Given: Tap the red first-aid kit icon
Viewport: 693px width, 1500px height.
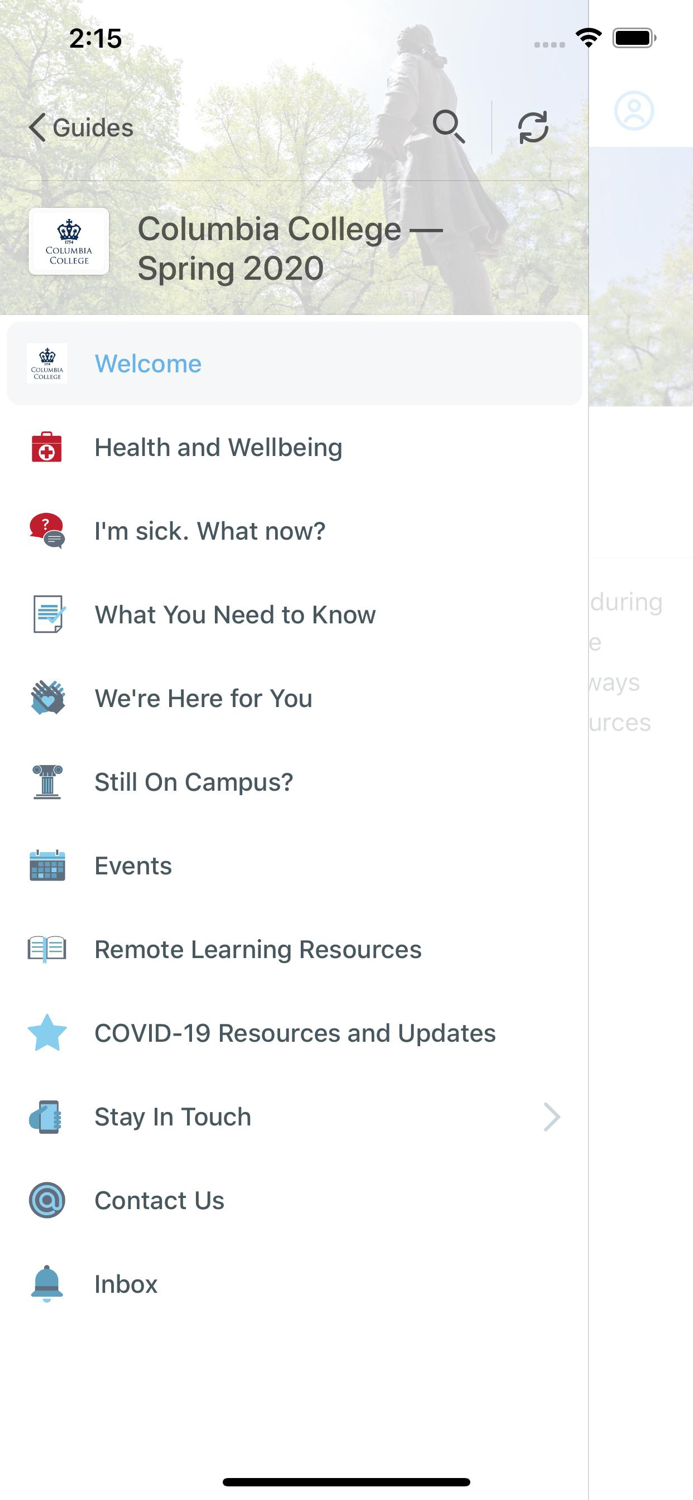Looking at the screenshot, I should (x=47, y=448).
